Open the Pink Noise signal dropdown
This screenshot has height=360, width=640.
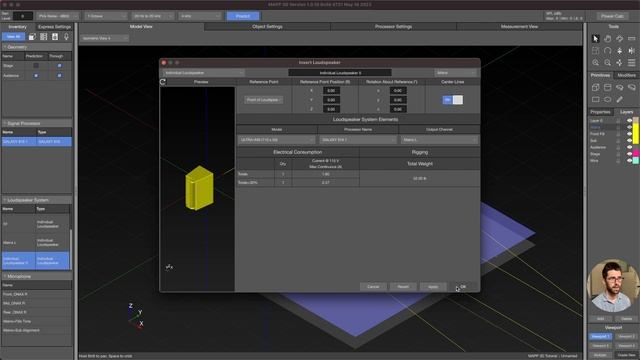coord(58,16)
